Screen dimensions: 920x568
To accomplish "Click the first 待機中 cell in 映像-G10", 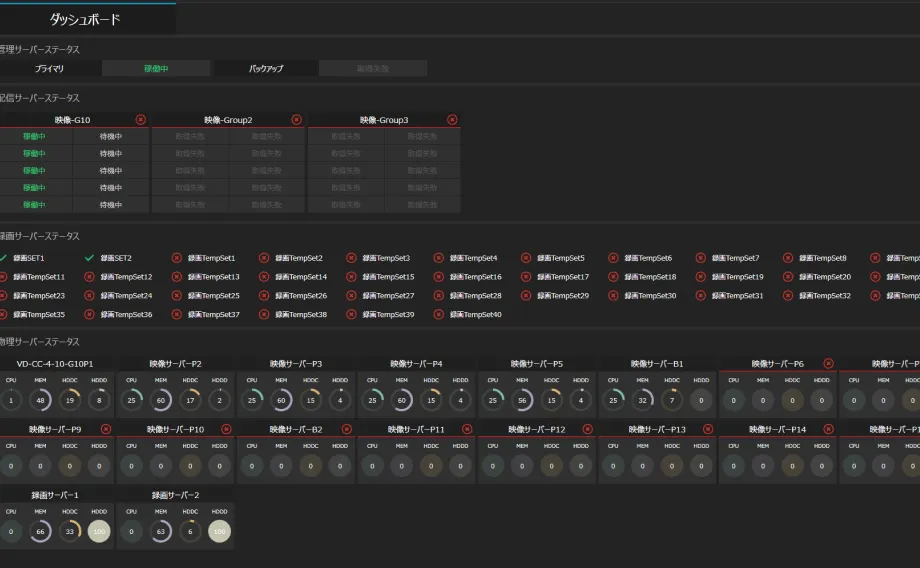I will [x=111, y=136].
